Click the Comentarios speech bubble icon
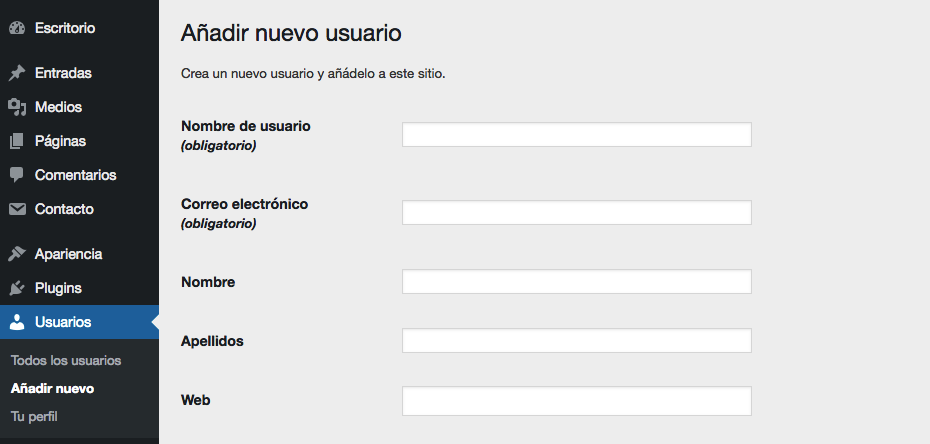This screenshot has height=444, width=930. 16,175
